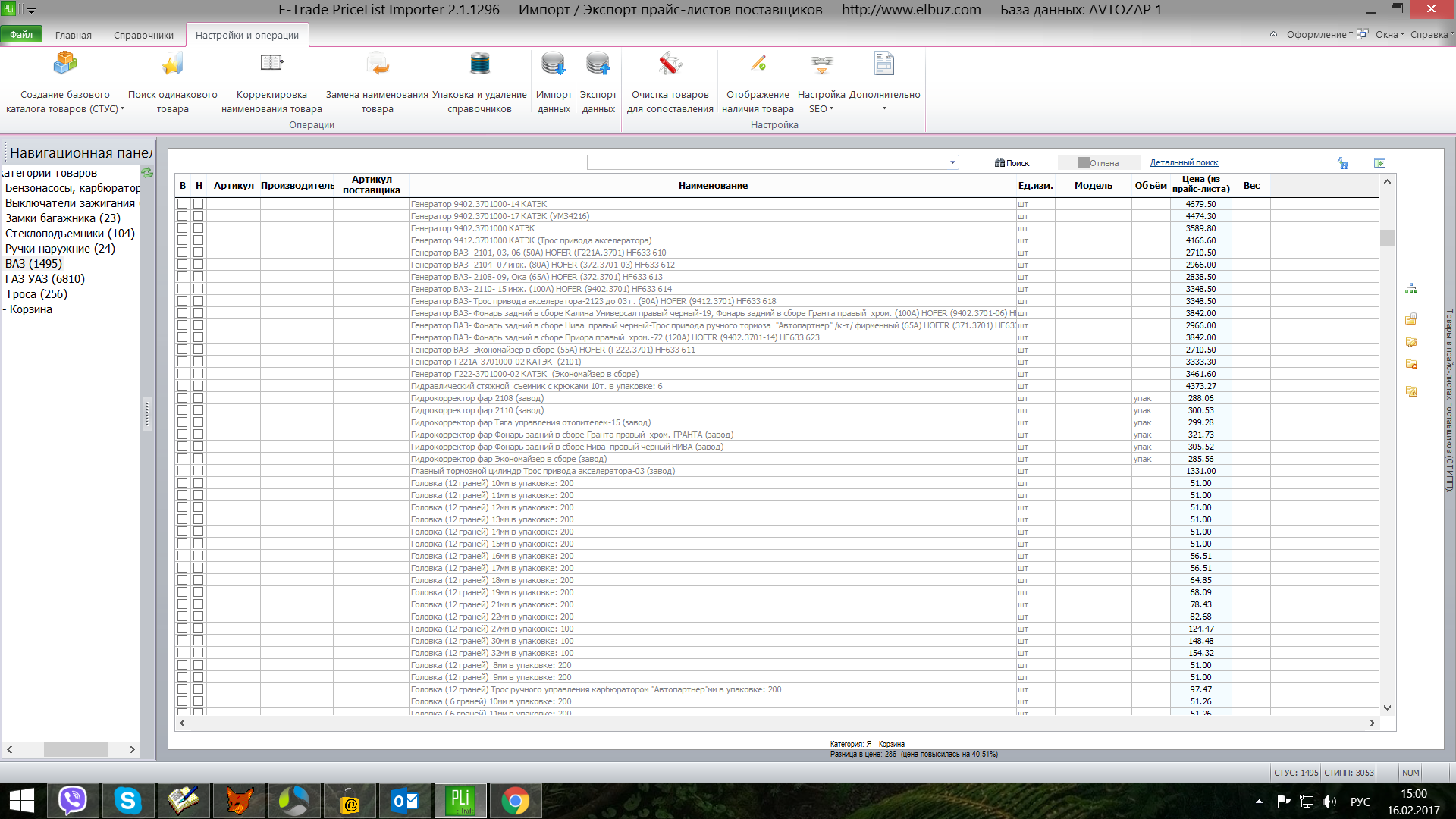
Task: Launch Поиск одинакового товара
Action: click(173, 82)
